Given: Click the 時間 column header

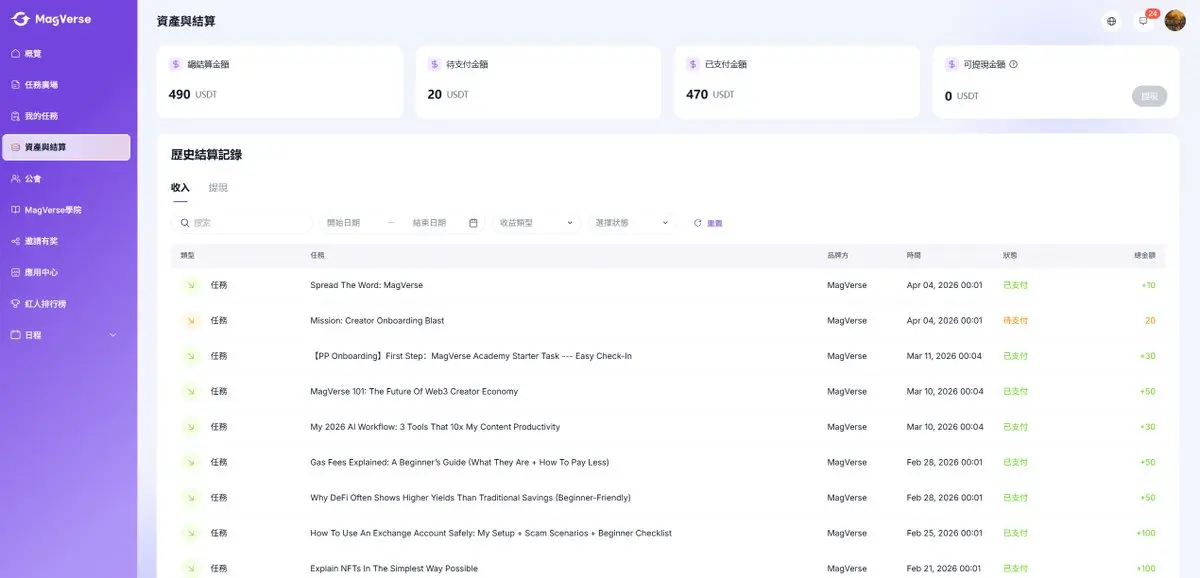Looking at the screenshot, I should (914, 256).
